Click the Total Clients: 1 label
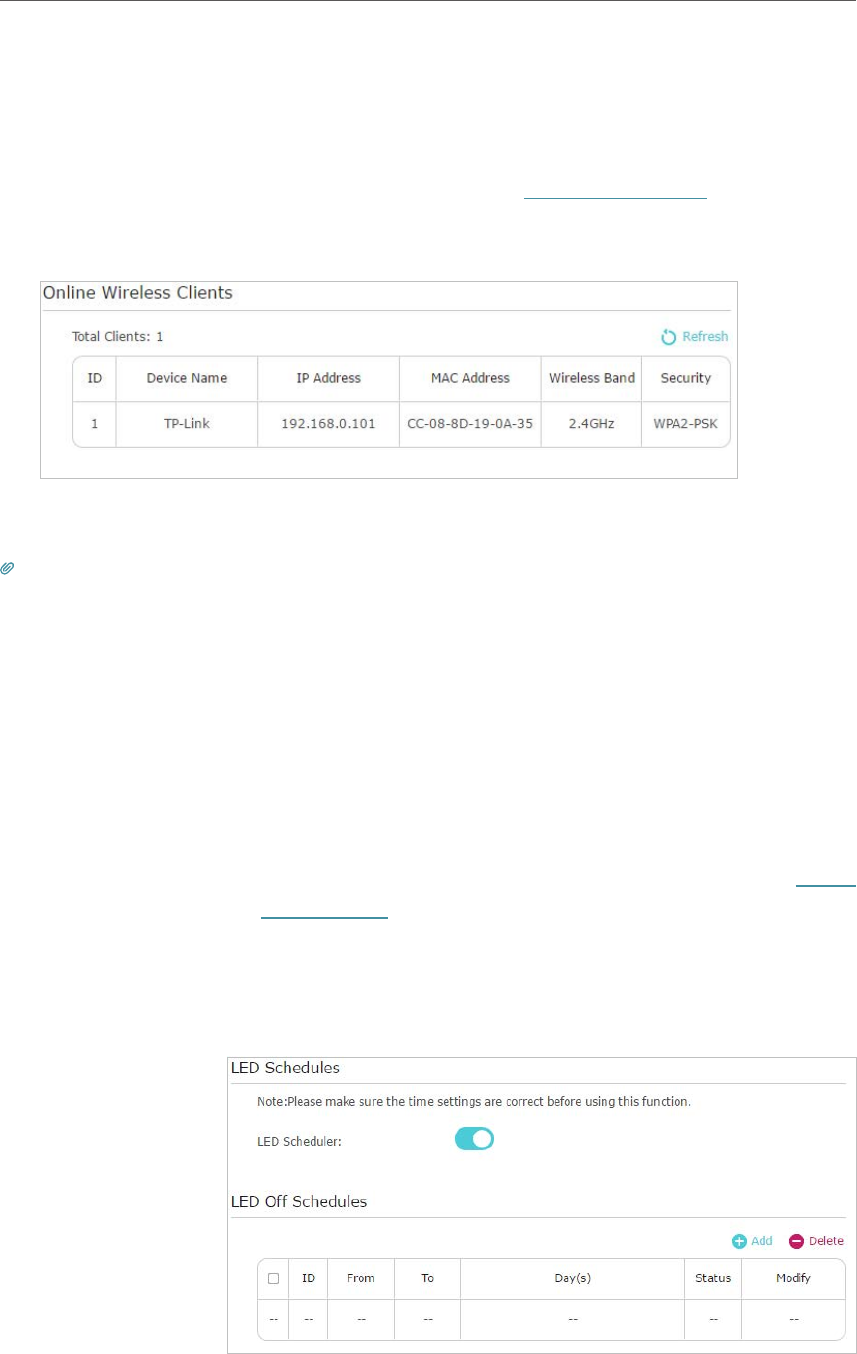 (x=118, y=338)
